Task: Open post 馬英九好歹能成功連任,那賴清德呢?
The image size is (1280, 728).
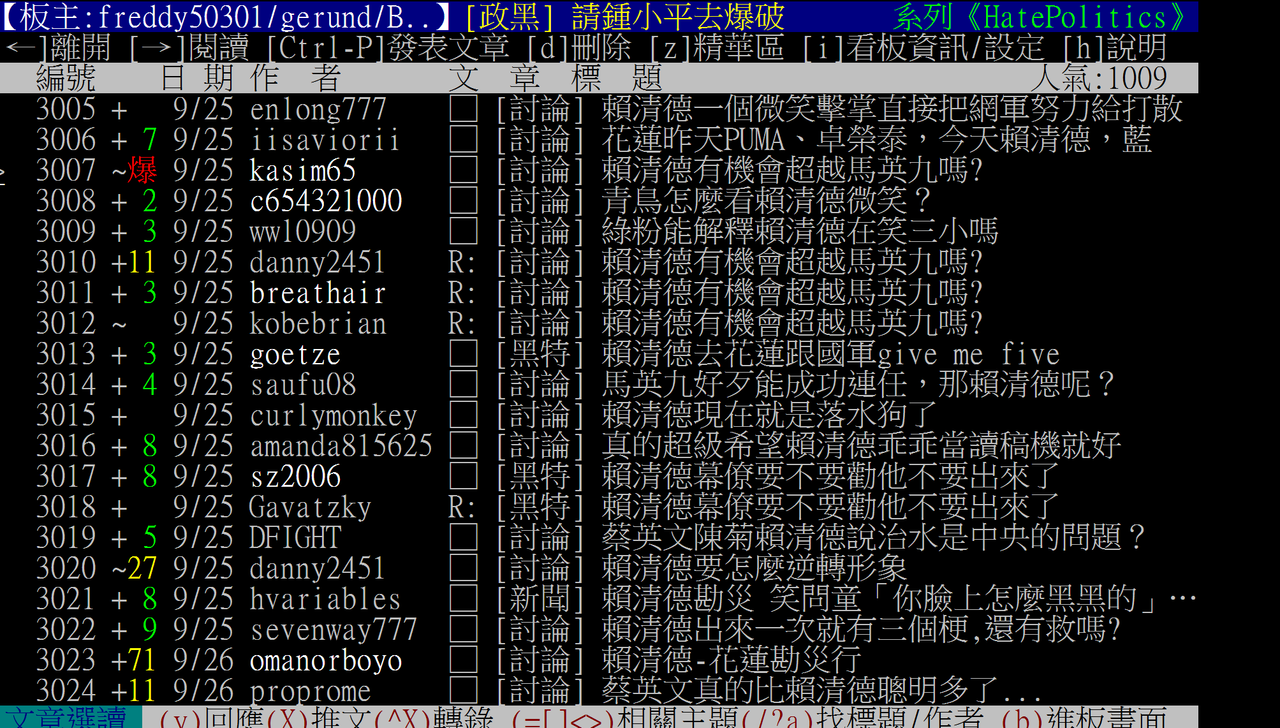Action: [860, 385]
